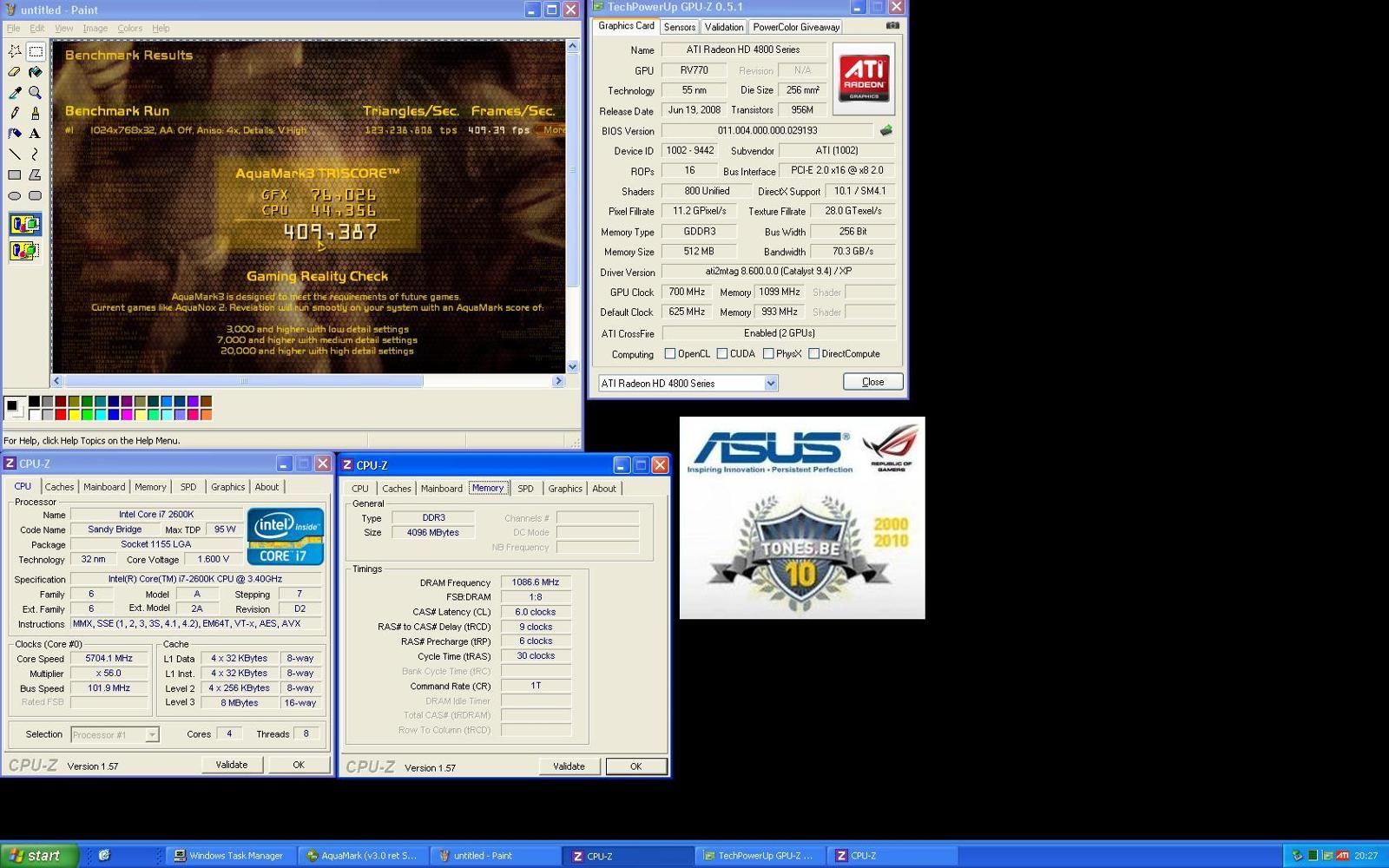Click the ASUS Tones.be banner image

(x=802, y=517)
